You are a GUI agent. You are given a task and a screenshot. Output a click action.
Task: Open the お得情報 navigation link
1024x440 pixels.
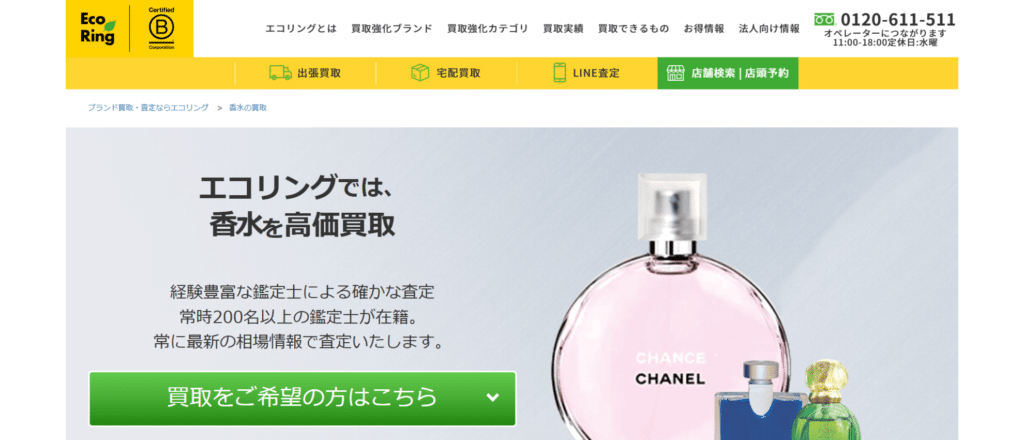point(704,29)
